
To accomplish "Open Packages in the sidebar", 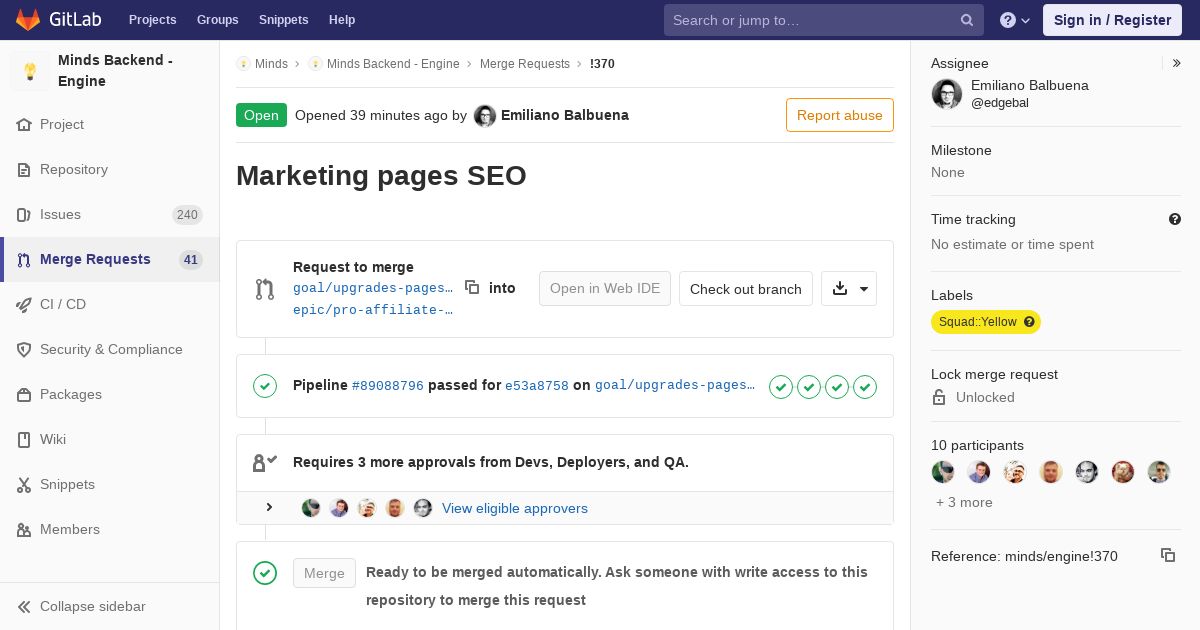I will [110, 394].
